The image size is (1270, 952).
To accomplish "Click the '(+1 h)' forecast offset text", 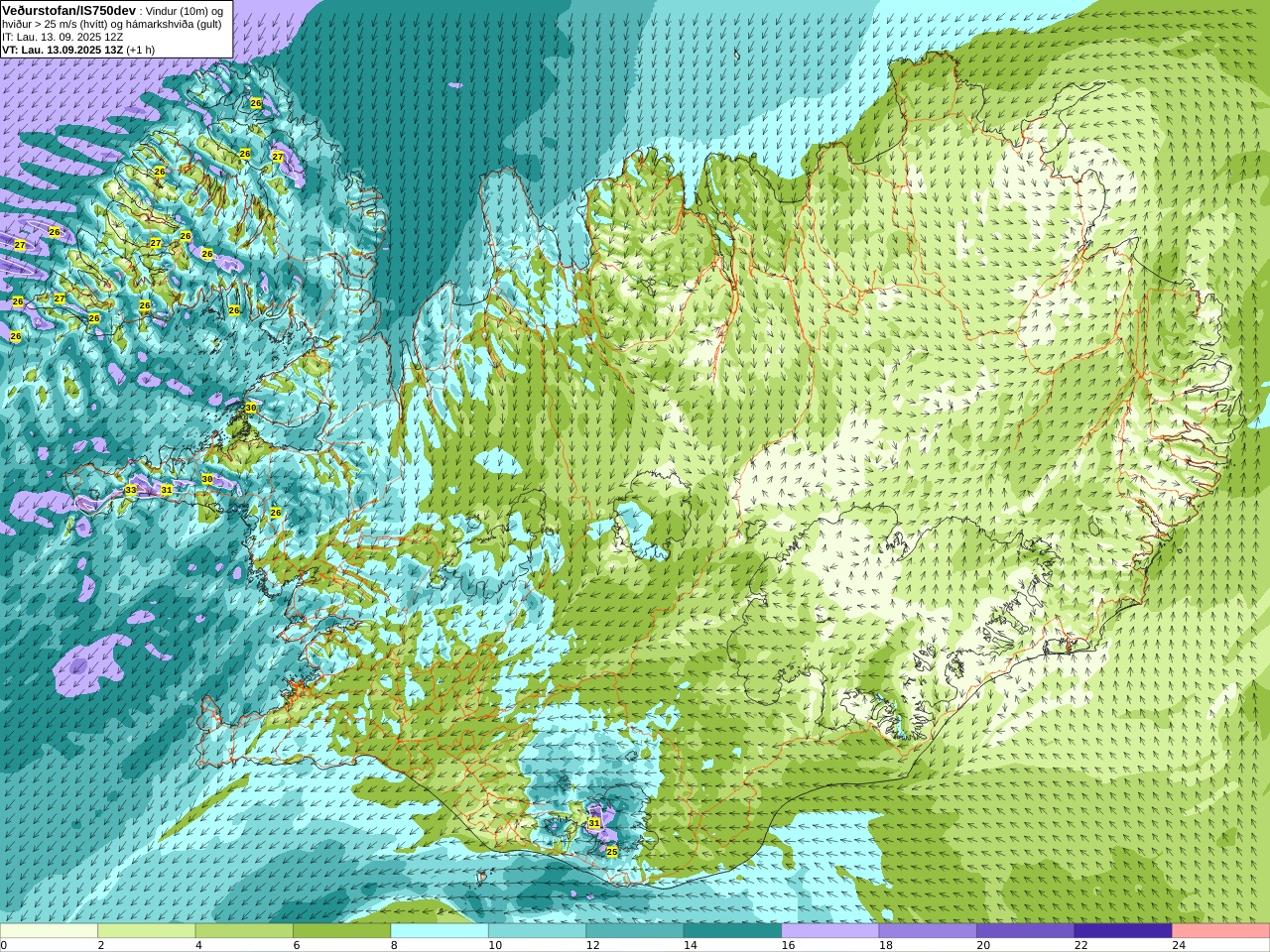I will pyautogui.click(x=141, y=50).
